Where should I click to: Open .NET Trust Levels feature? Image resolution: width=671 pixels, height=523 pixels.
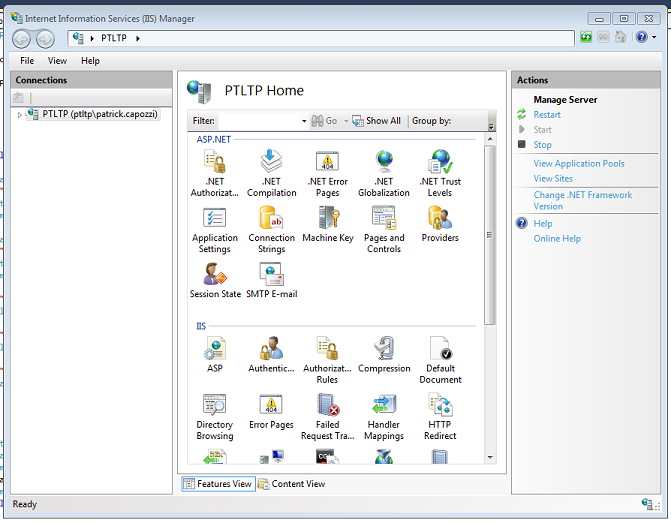pyautogui.click(x=440, y=173)
